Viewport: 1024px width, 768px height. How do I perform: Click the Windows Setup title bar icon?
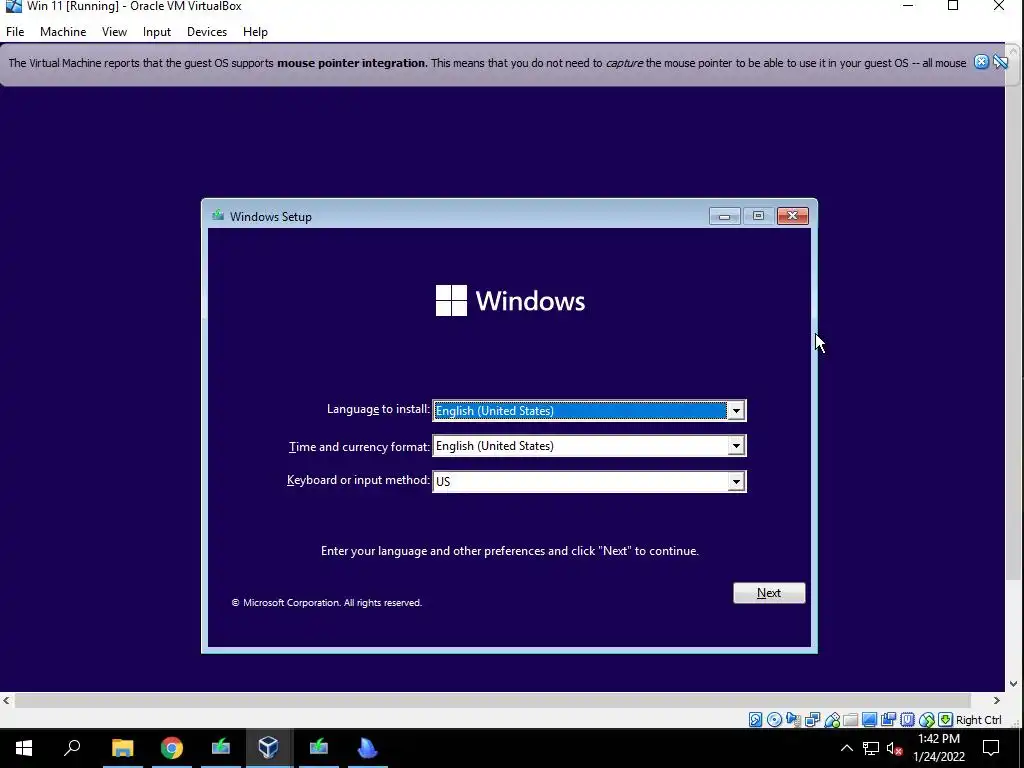tap(218, 216)
